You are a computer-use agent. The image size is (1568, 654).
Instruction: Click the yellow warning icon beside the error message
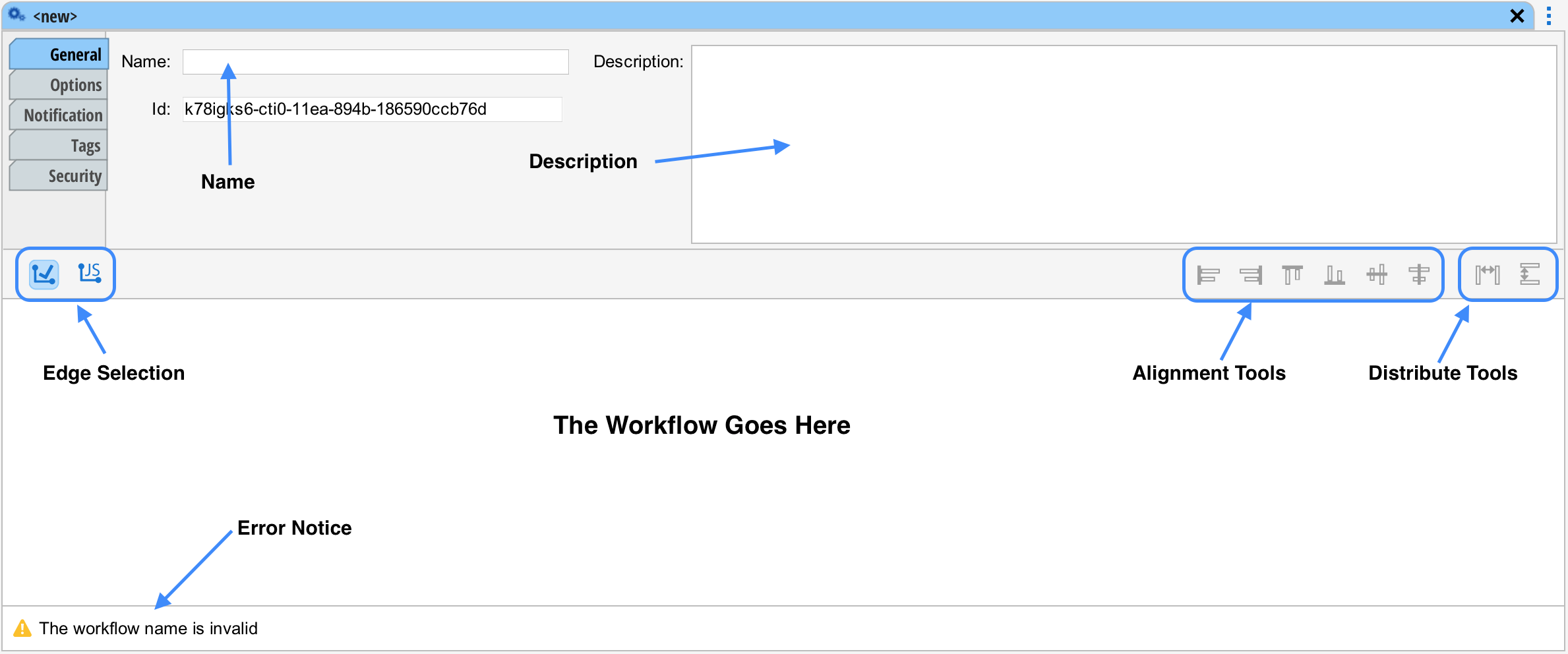pos(22,628)
